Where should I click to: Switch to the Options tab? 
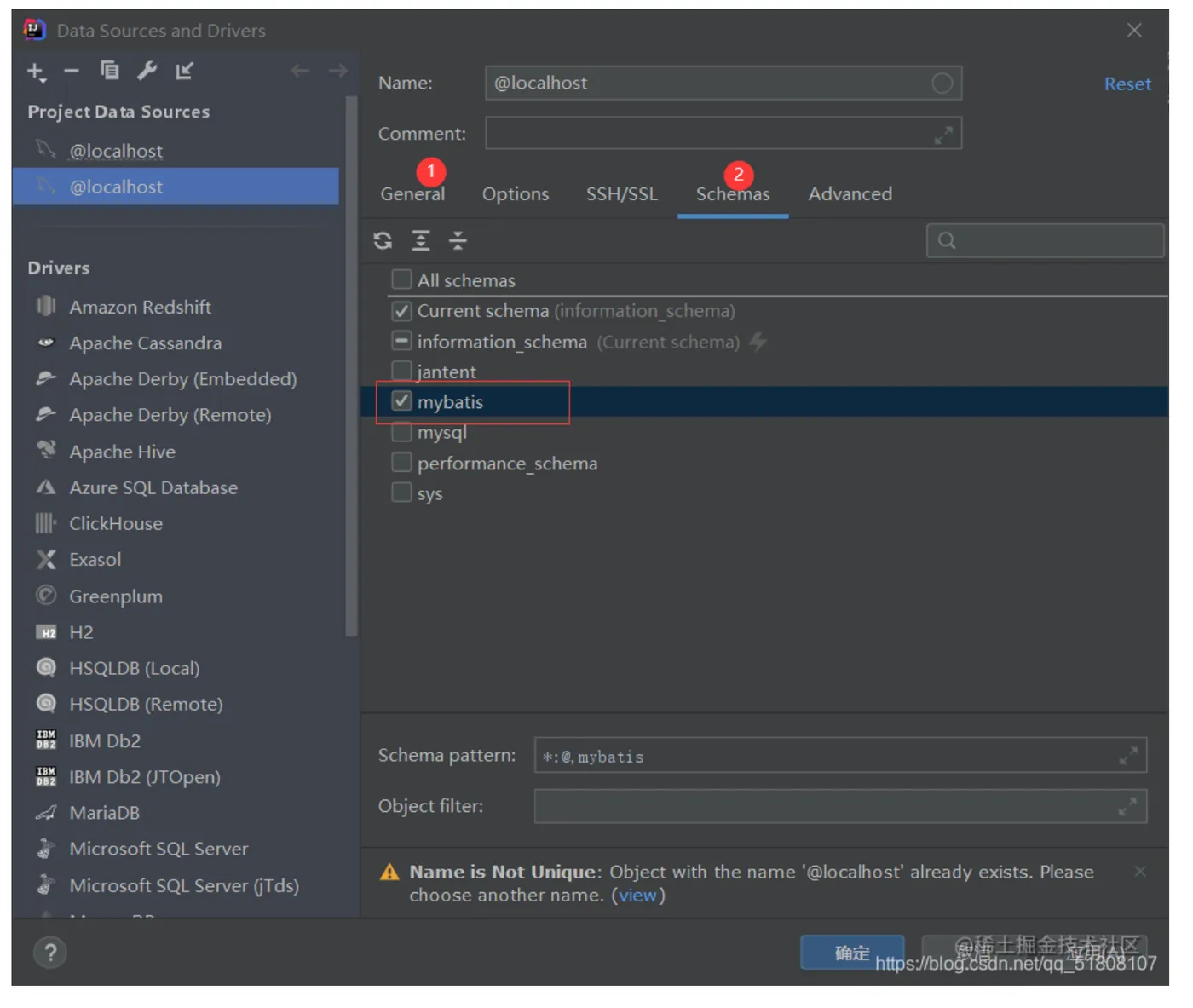coord(516,194)
